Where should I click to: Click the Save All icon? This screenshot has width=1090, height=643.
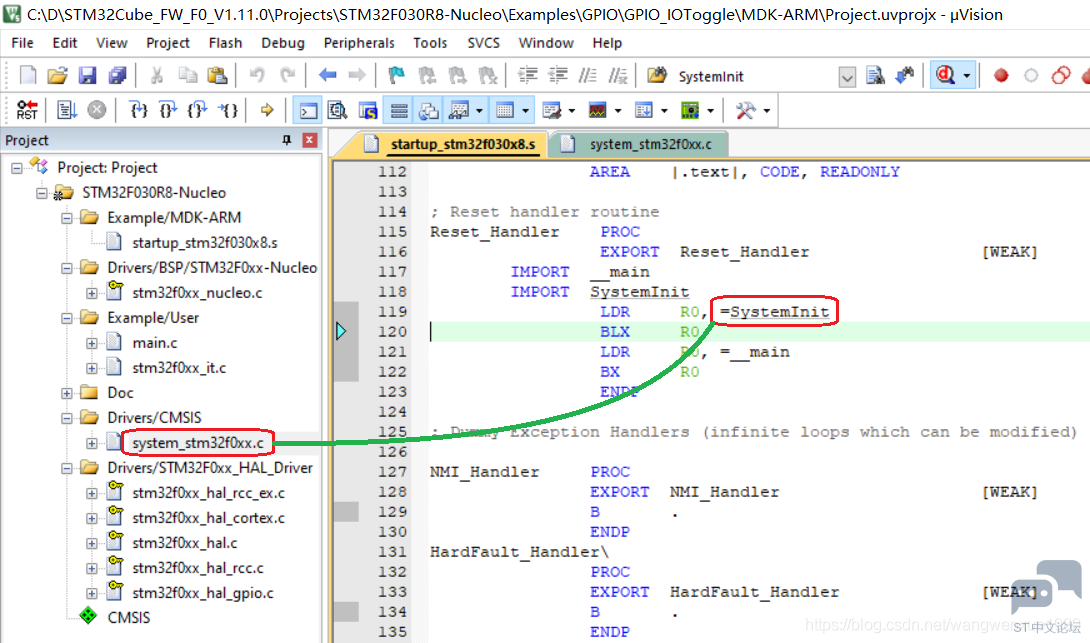[x=117, y=75]
